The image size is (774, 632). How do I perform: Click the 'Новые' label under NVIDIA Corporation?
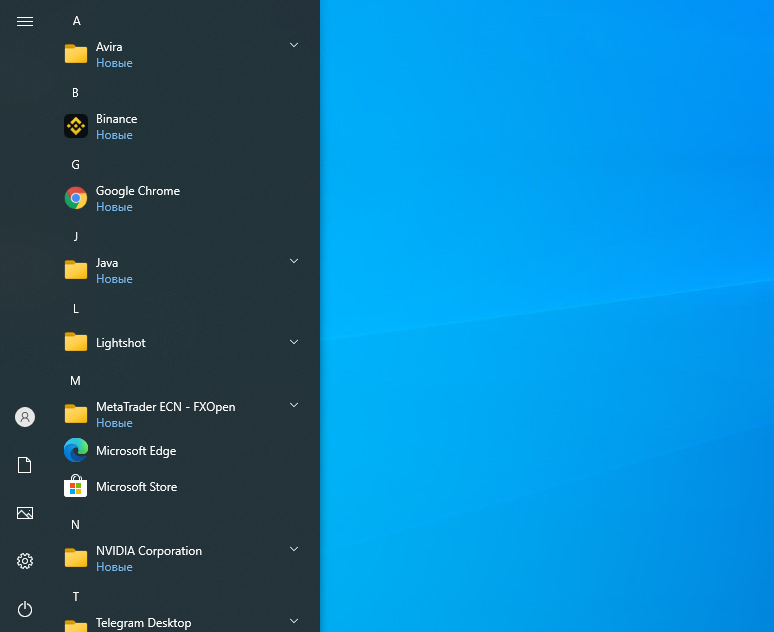(114, 567)
